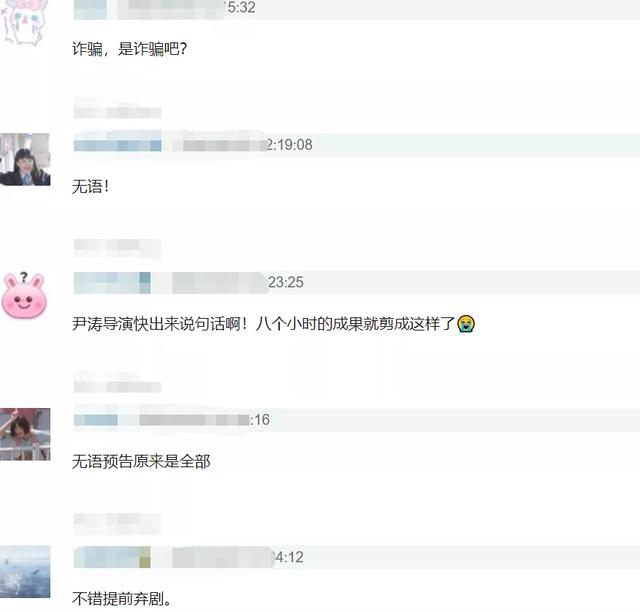This screenshot has width=640, height=612.
Task: Open blurred username above 无语！ comment
Action: click(x=118, y=145)
